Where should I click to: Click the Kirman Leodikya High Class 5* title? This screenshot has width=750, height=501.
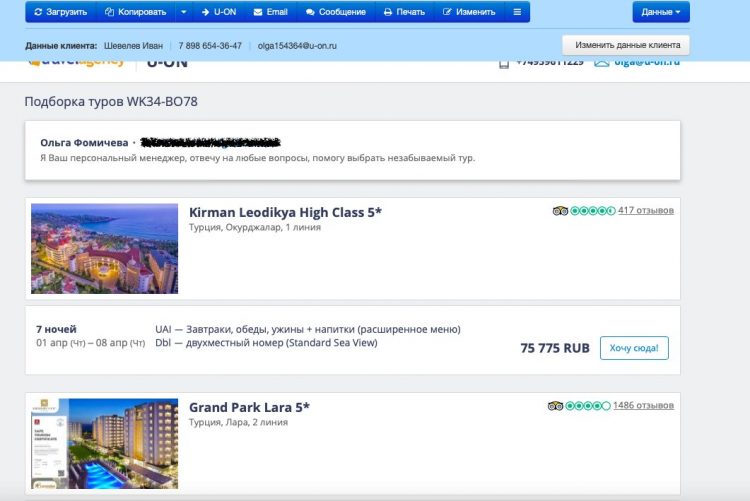click(285, 212)
